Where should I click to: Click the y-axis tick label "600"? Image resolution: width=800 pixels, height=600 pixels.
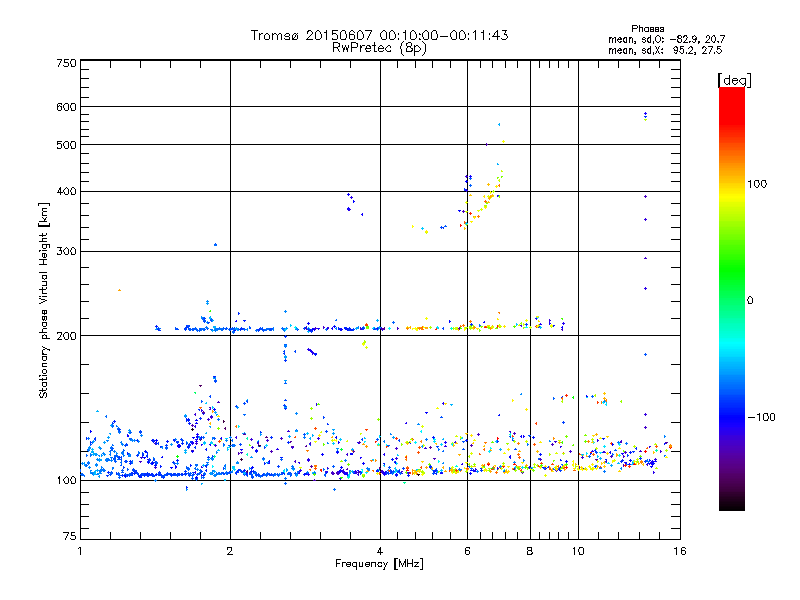click(66, 107)
